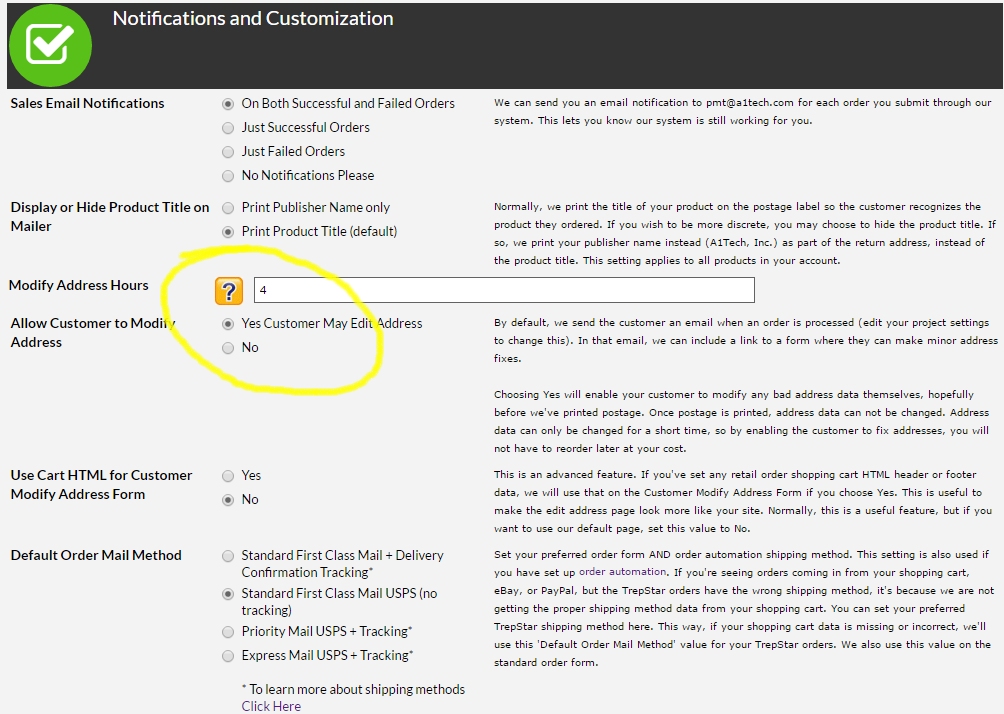Select On Both Successful and Failed Orders
The width and height of the screenshot is (1004, 714).
[x=228, y=104]
